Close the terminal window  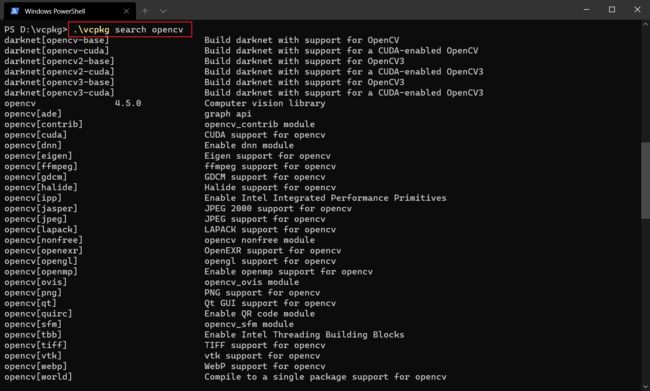(x=637, y=10)
